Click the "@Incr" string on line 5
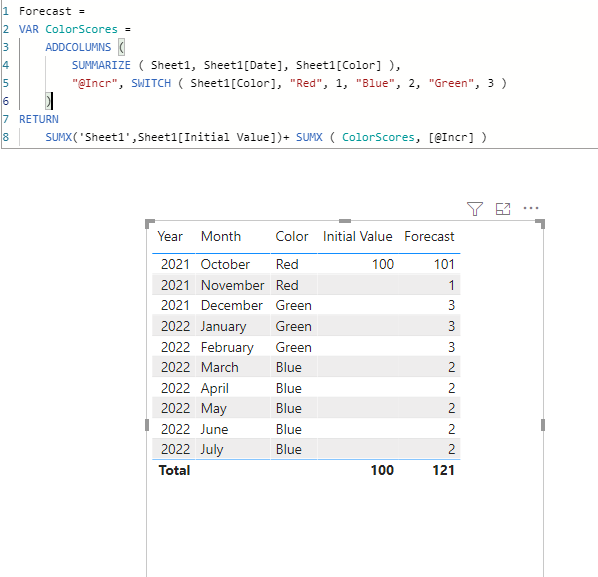This screenshot has width=598, height=577. (x=95, y=83)
